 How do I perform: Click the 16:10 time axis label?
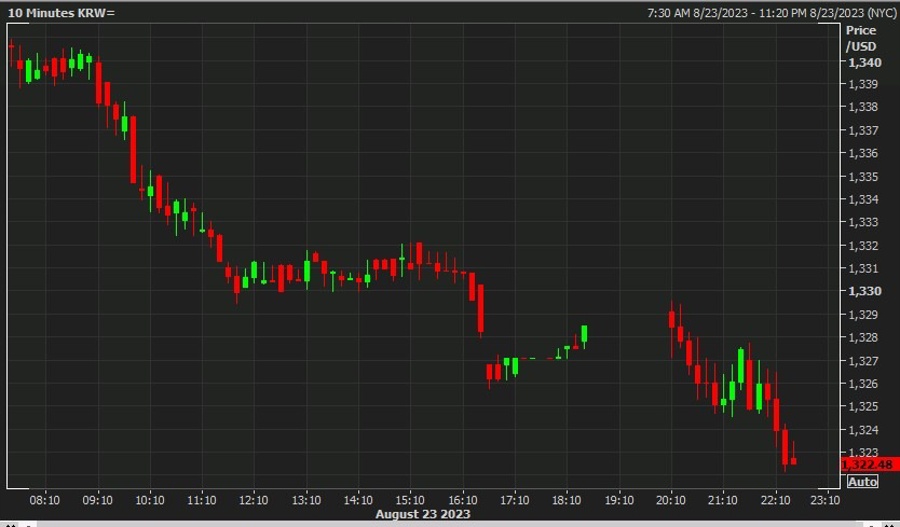coord(463,500)
